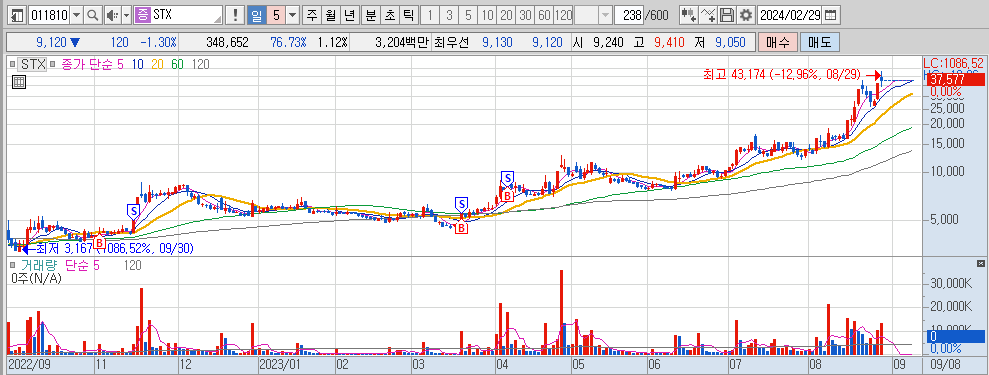Click the orange 20 moving average legend

click(157, 64)
